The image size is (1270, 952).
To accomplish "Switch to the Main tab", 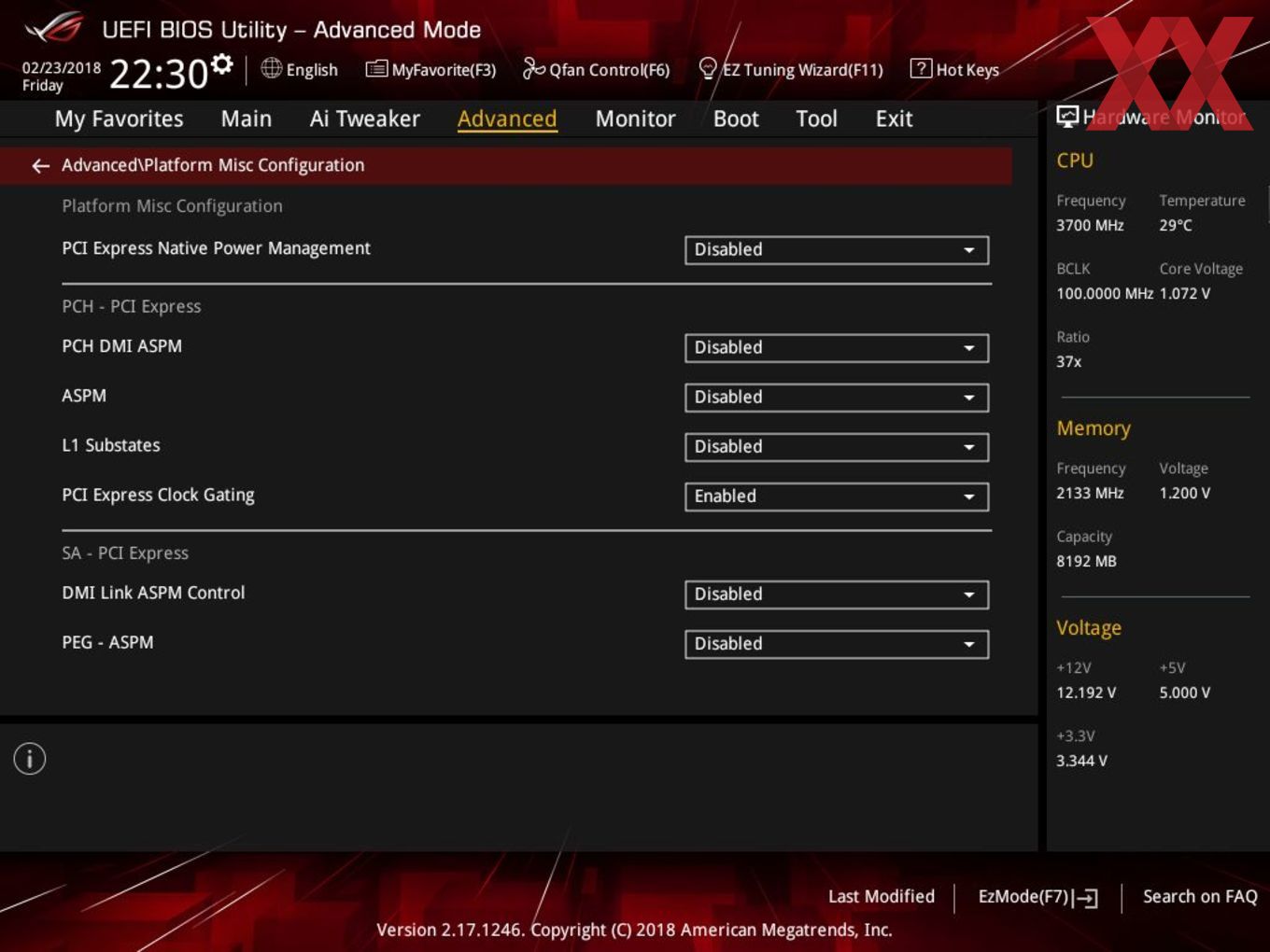I will coord(247,119).
